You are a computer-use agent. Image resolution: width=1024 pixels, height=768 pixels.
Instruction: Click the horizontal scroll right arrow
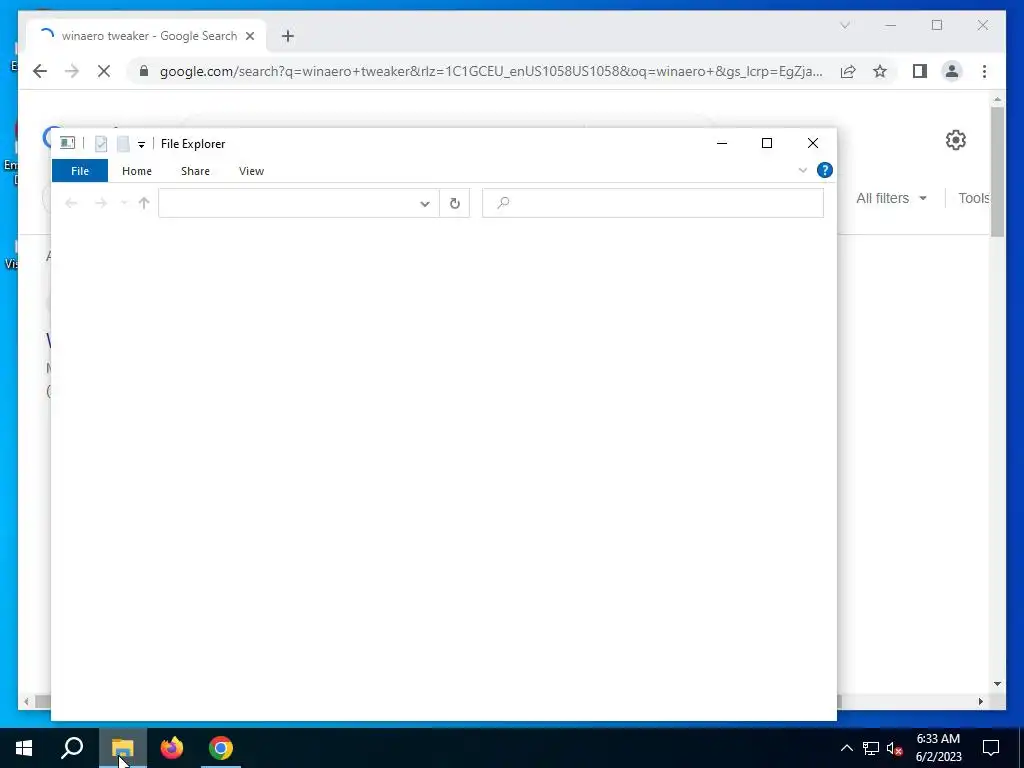[980, 701]
